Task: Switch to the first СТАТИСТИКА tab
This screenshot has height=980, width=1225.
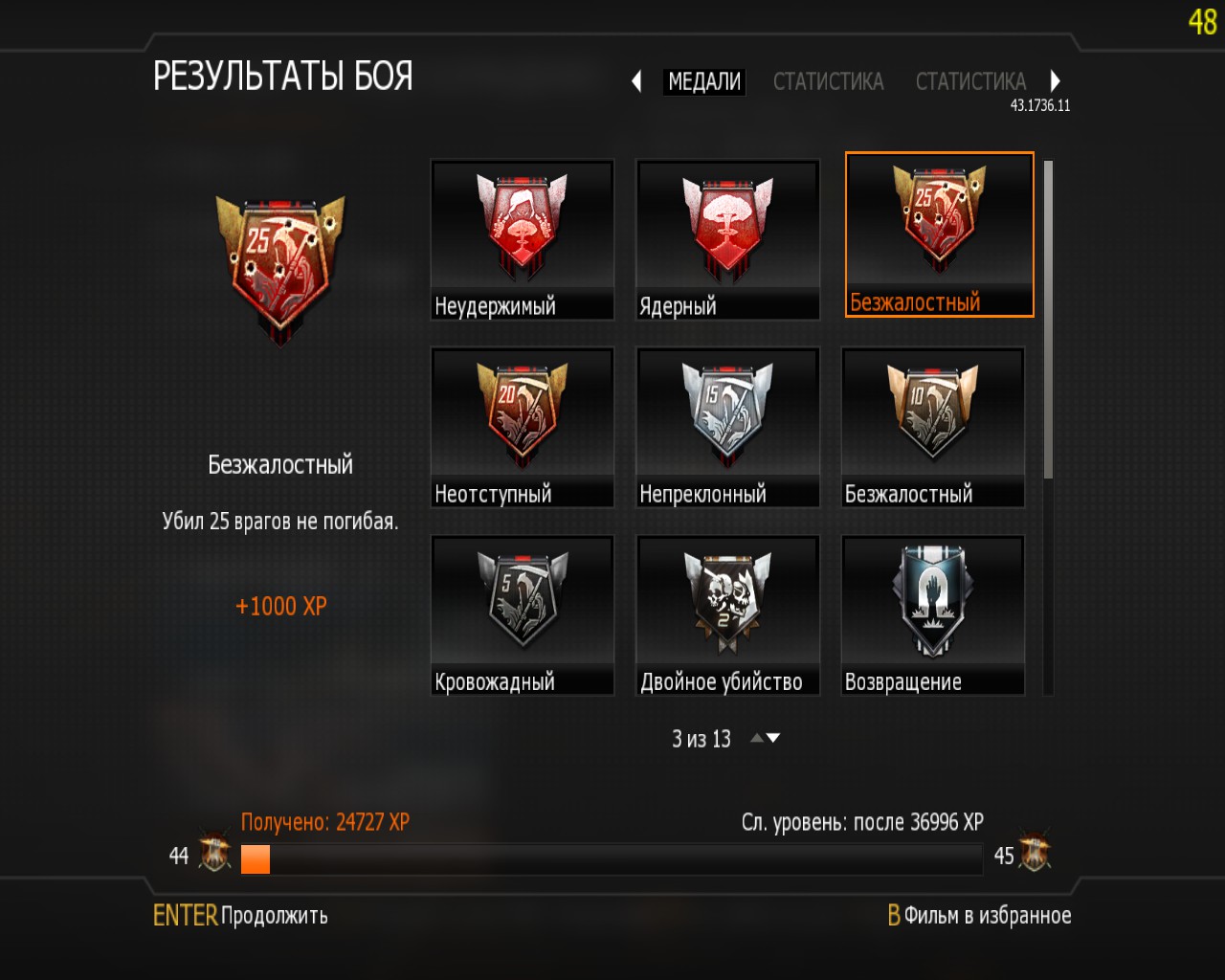Action: [x=829, y=81]
